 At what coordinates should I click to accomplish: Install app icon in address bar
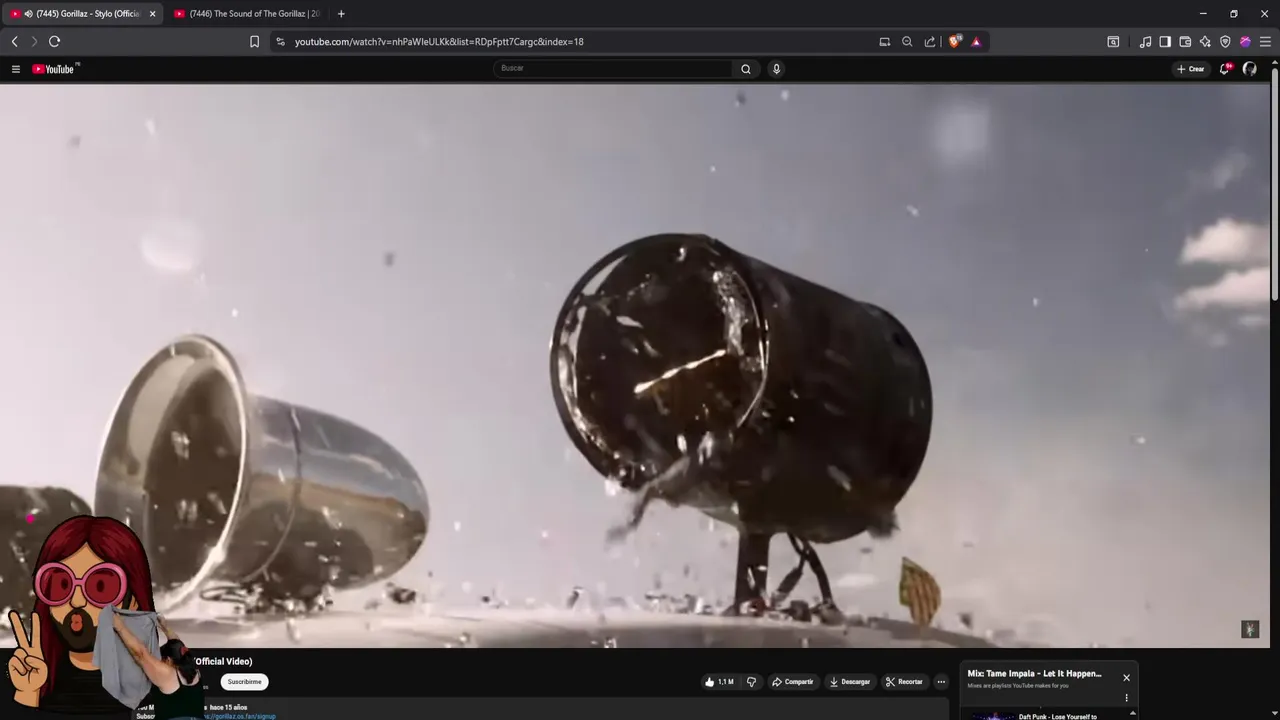point(884,41)
